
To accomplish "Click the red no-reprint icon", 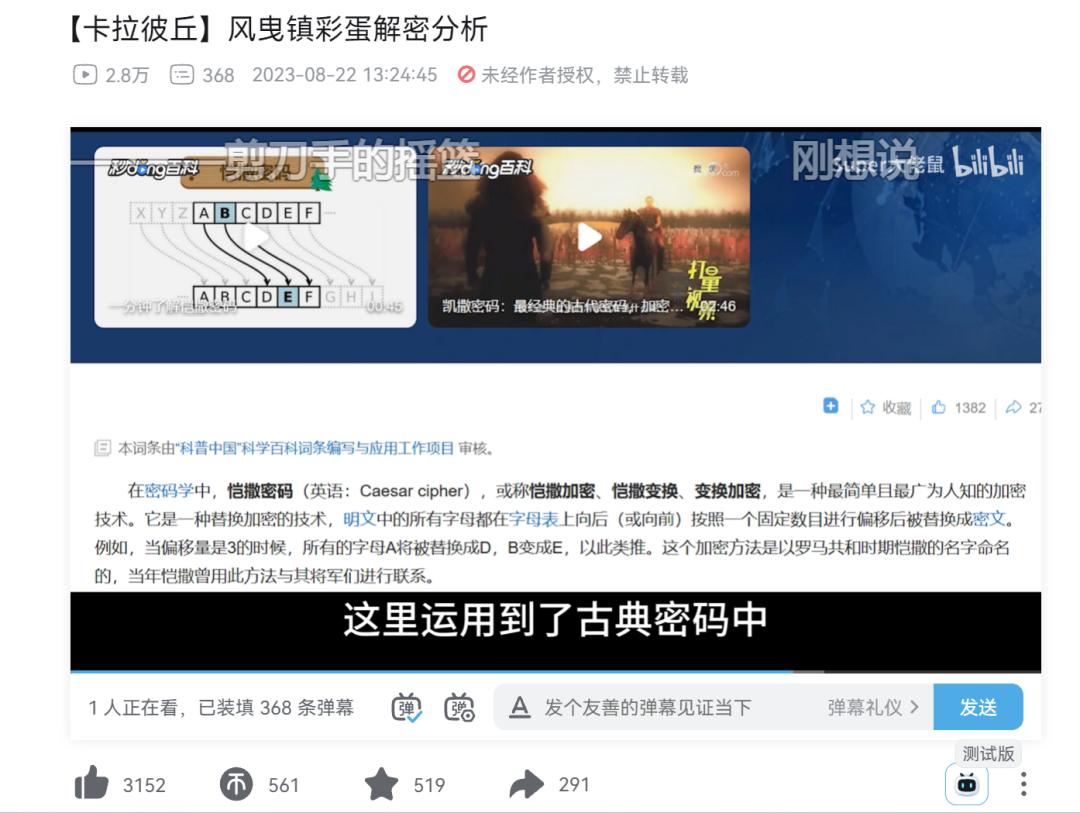I will click(466, 75).
